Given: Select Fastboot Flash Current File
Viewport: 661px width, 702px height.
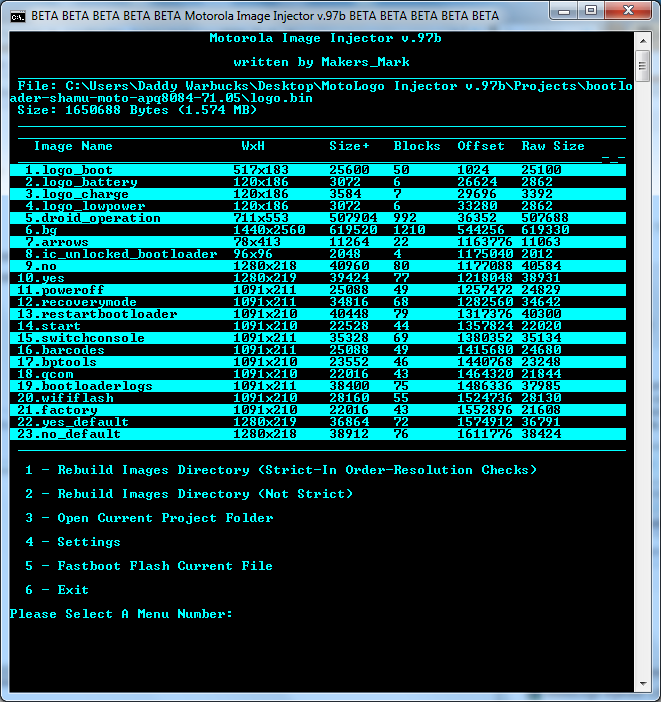Looking at the screenshot, I should tap(149, 566).
